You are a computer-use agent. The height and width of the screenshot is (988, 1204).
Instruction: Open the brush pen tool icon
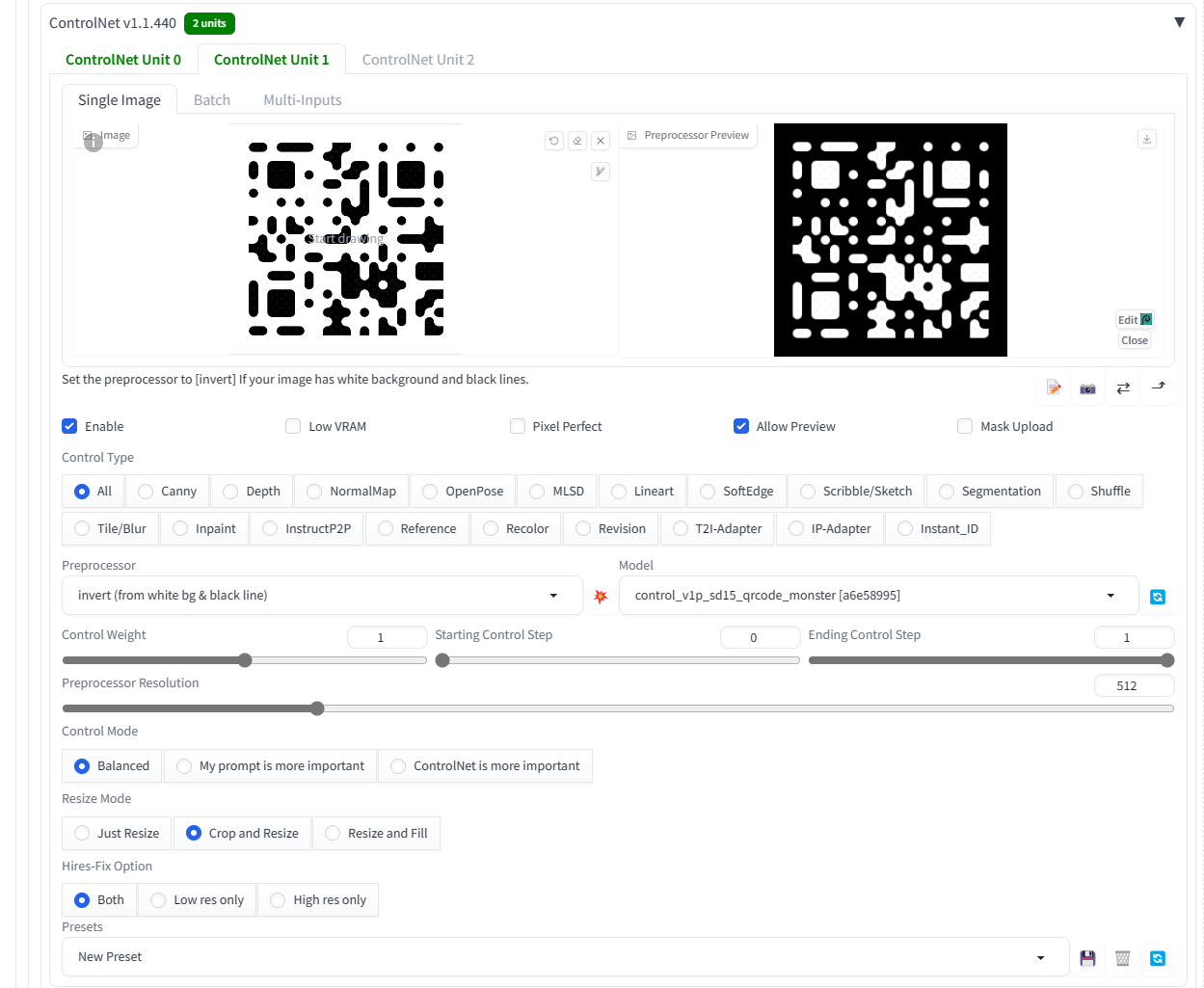click(601, 172)
